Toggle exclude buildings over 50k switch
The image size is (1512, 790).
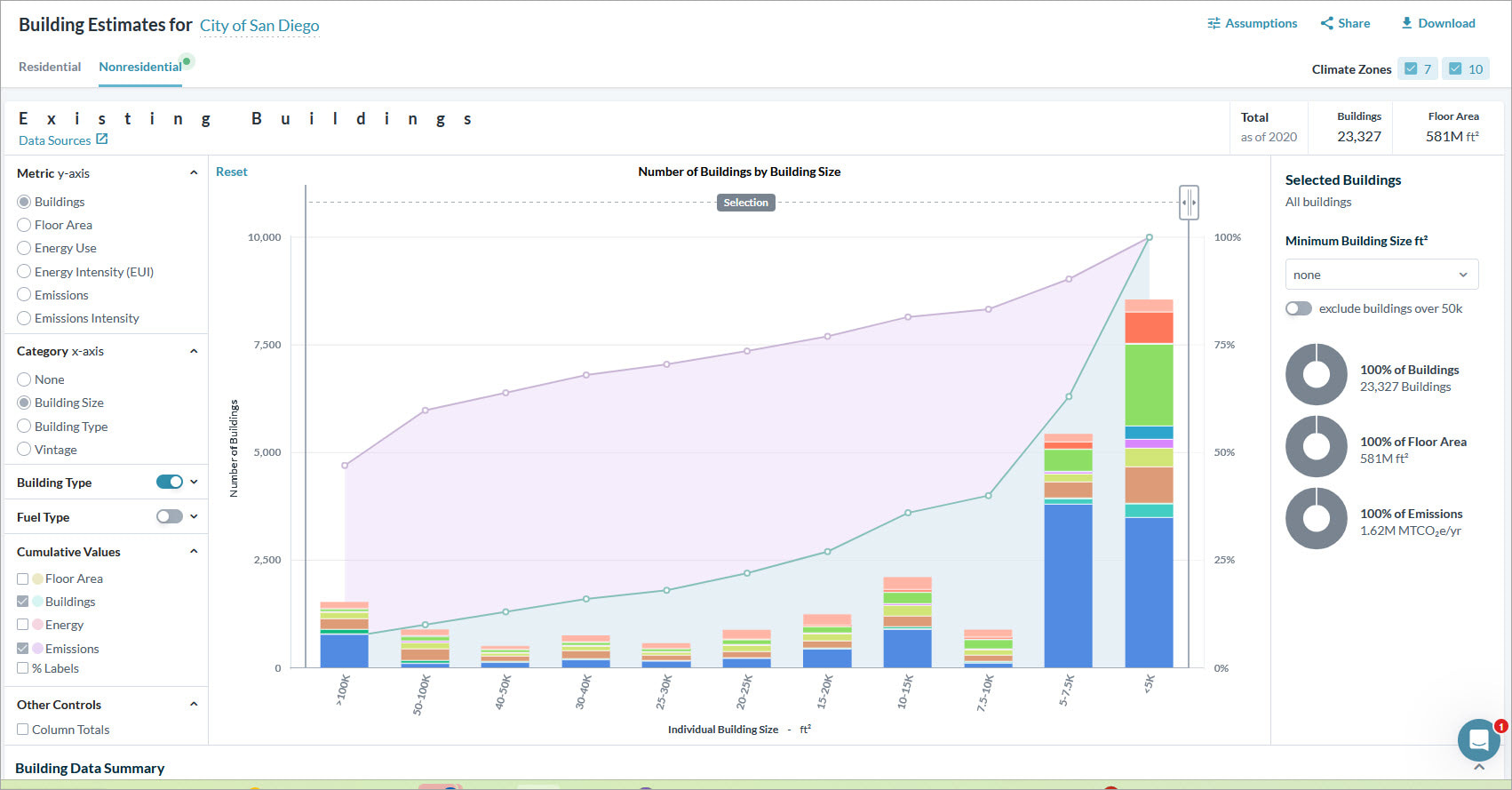click(x=1298, y=308)
